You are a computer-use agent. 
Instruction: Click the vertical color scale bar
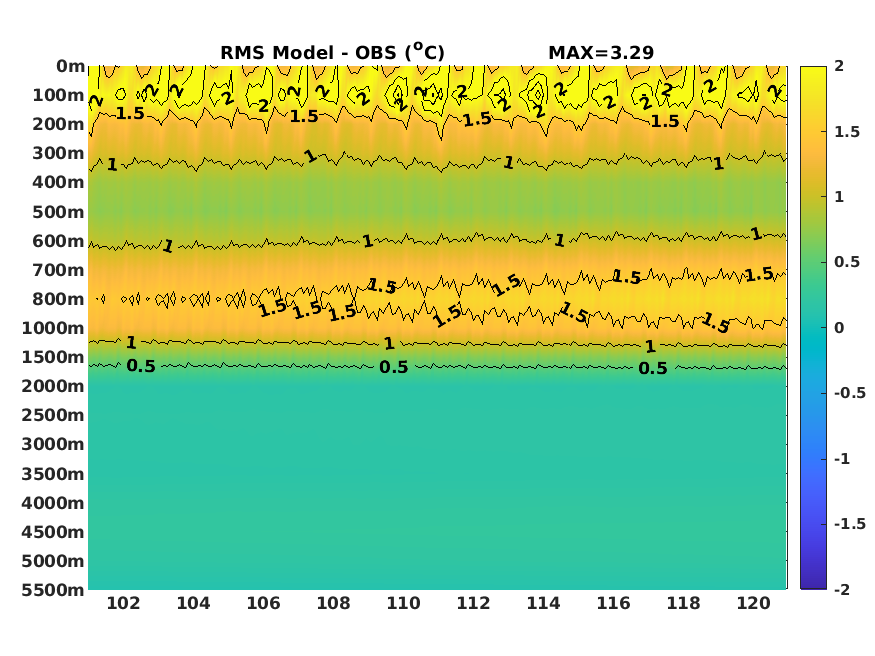coord(813,328)
